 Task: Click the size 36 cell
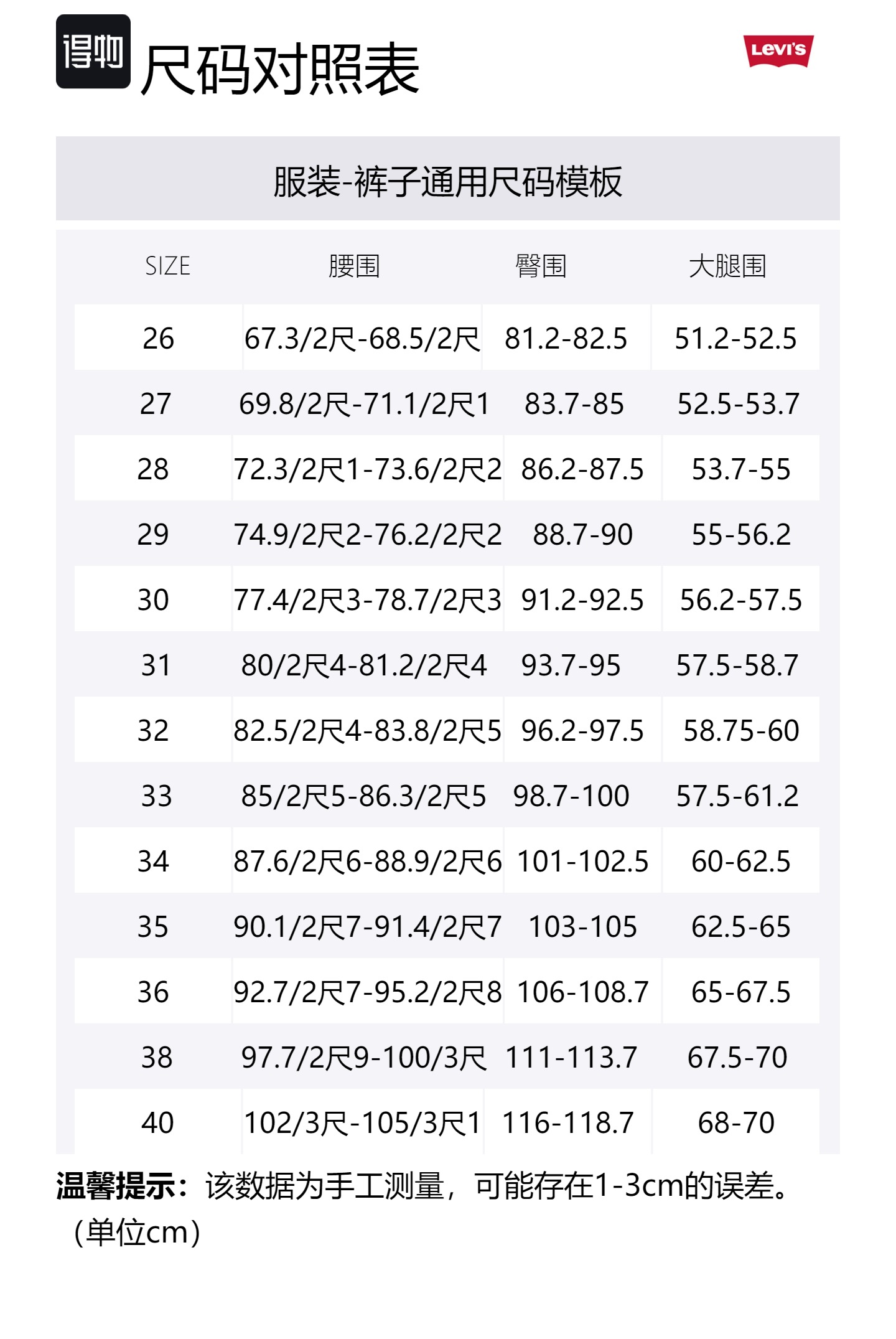pos(153,992)
